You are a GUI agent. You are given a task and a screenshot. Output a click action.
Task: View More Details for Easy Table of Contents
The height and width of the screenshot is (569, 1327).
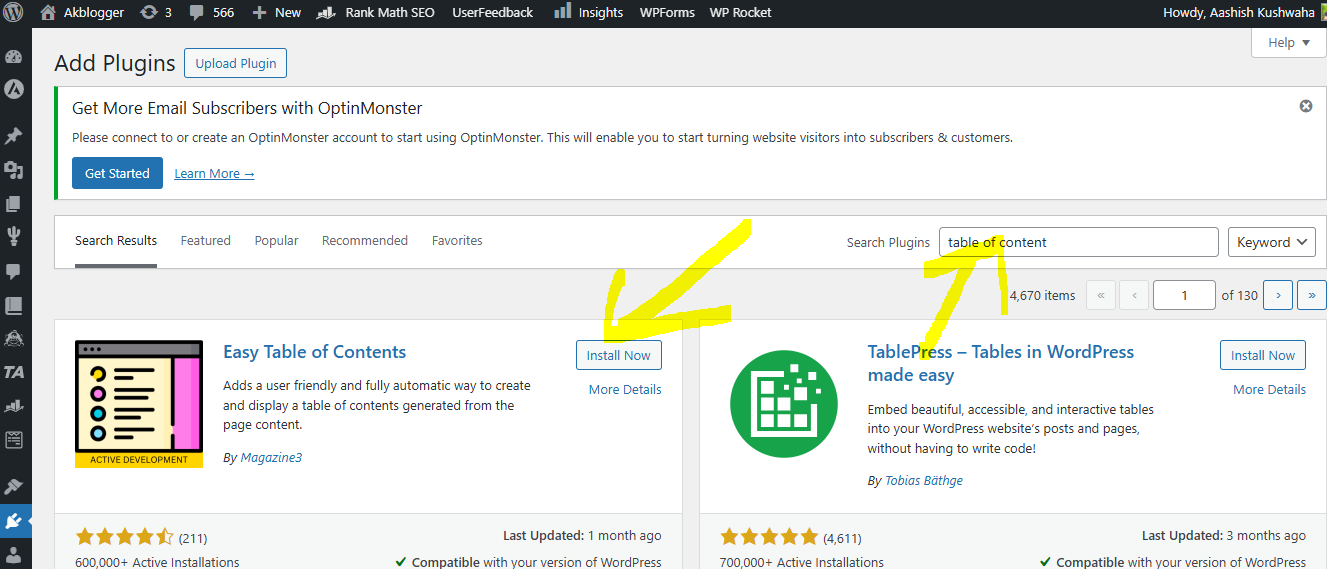tap(625, 389)
